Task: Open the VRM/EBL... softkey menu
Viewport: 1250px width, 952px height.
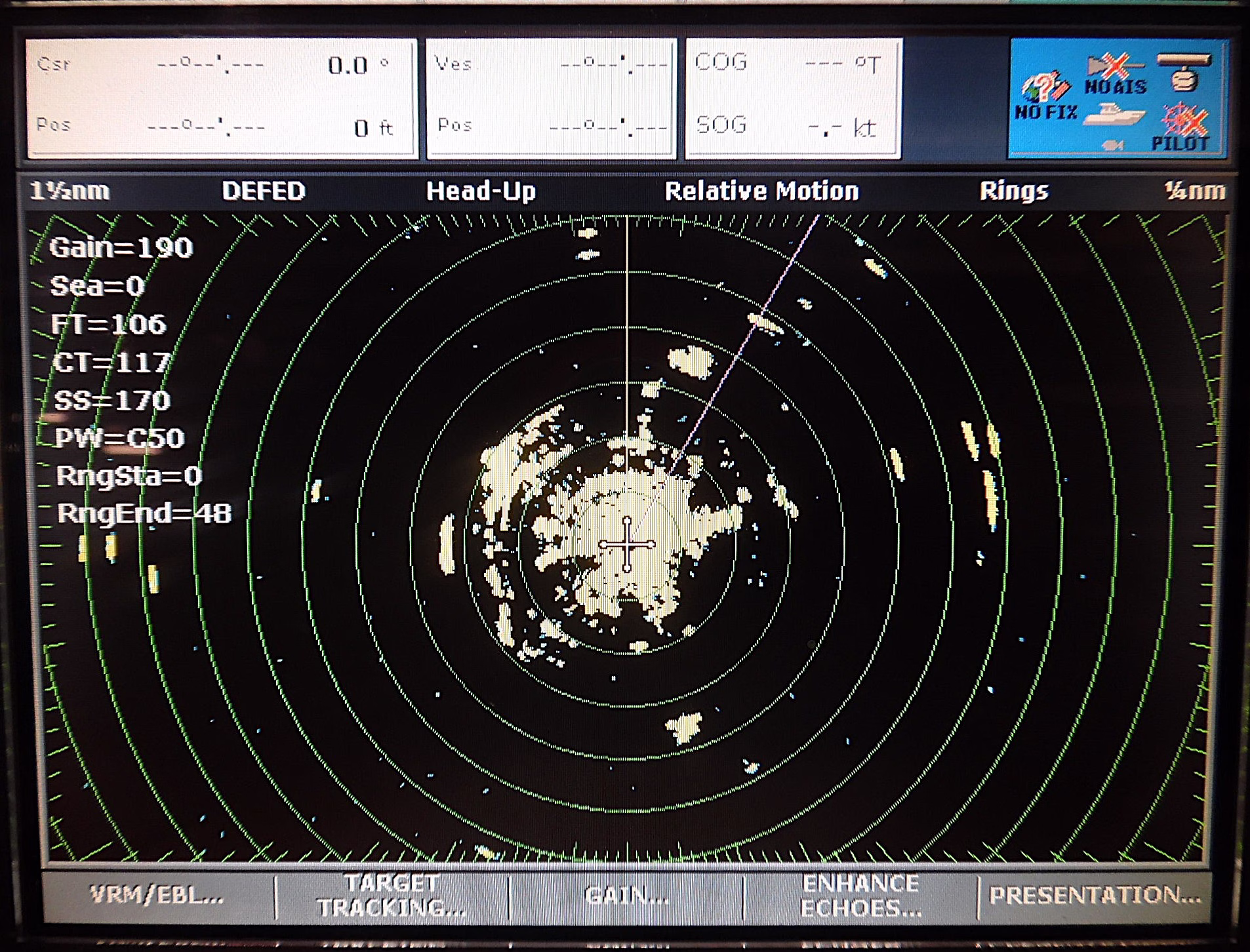Action: (x=157, y=896)
